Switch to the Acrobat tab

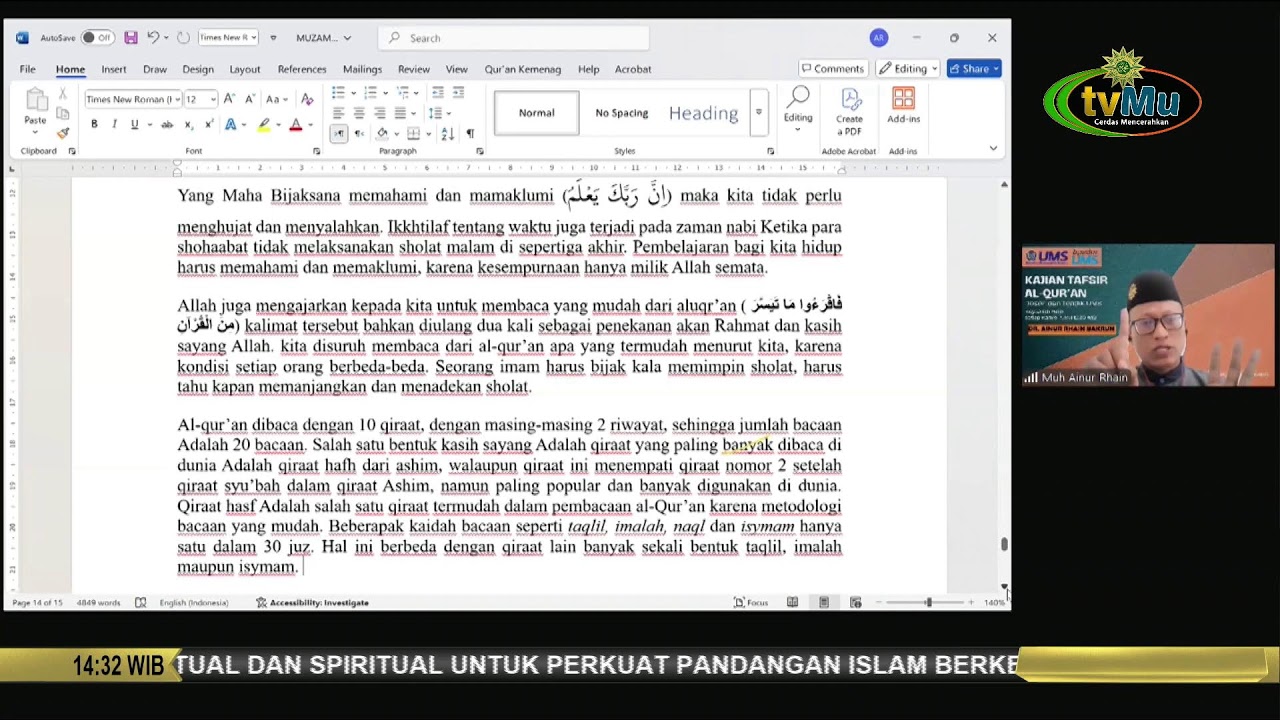click(633, 69)
